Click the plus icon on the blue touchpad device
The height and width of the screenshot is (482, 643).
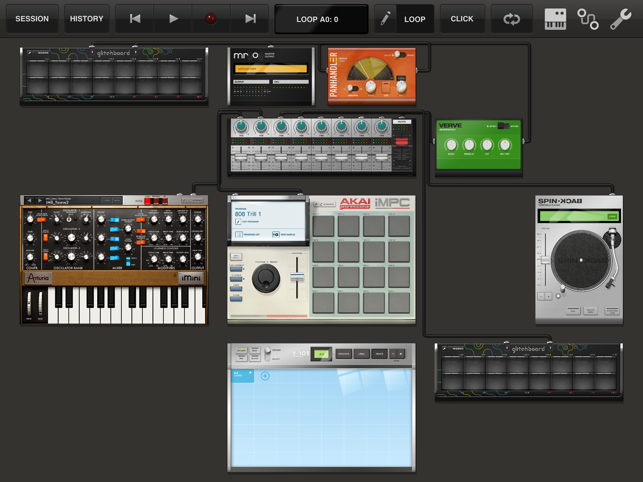coord(265,377)
